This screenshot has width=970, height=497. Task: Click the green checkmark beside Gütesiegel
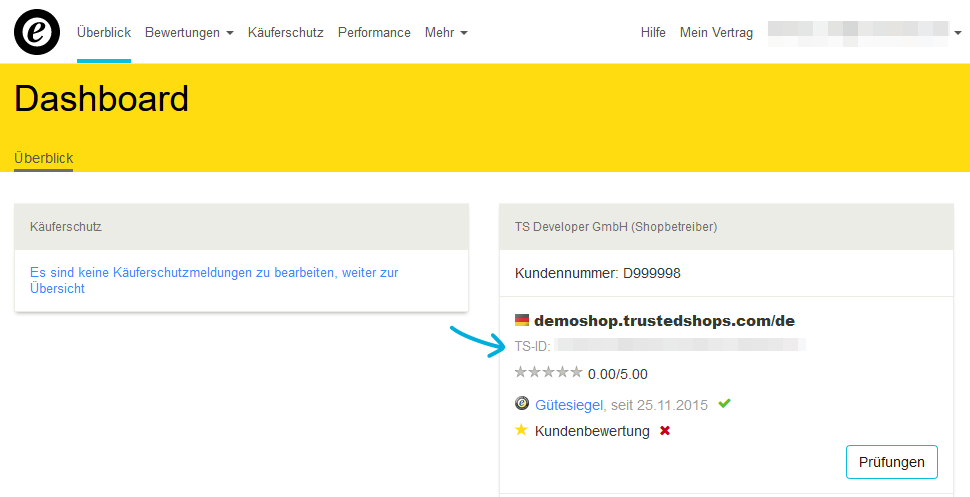point(724,404)
